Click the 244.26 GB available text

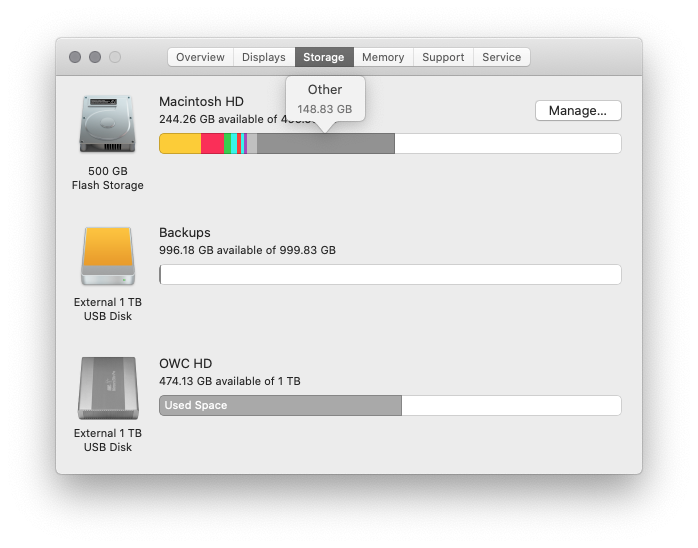[x=218, y=119]
